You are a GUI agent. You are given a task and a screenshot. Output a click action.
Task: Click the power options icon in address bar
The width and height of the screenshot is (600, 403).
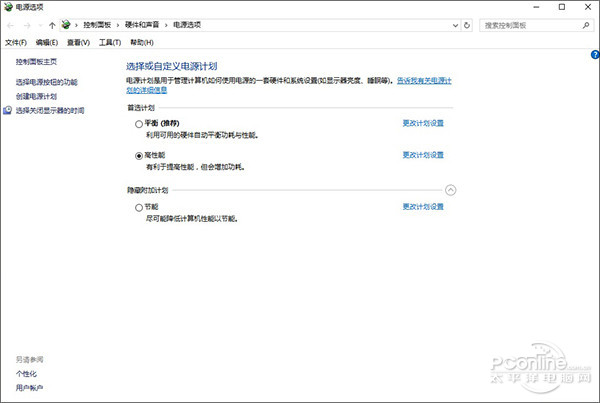point(67,24)
